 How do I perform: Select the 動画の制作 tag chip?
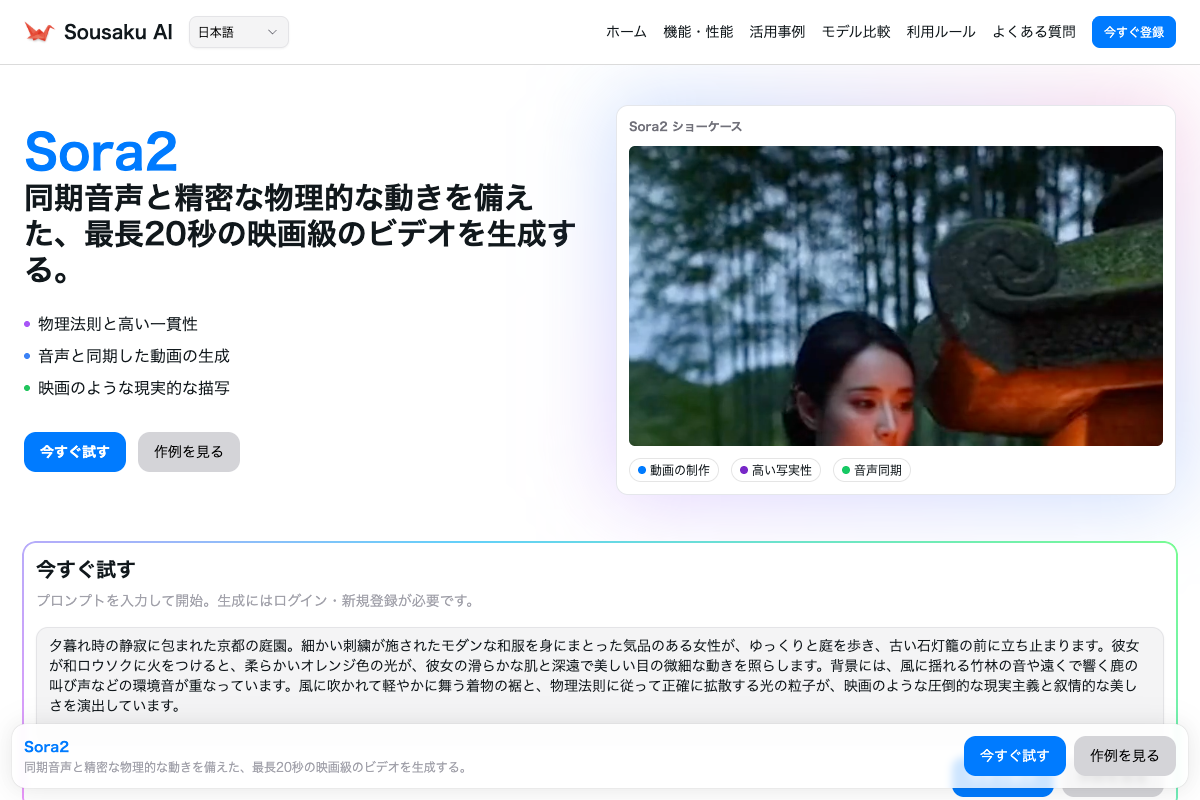674,470
